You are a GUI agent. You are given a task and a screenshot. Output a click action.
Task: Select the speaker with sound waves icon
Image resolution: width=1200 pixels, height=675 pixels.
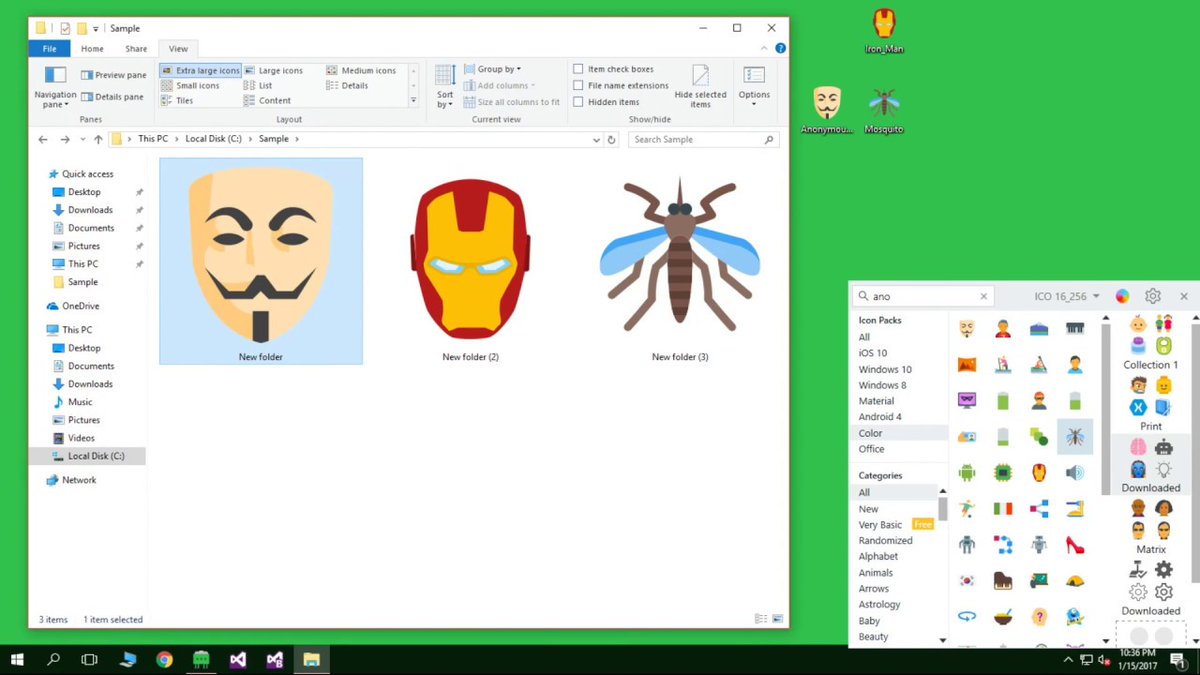1075,472
